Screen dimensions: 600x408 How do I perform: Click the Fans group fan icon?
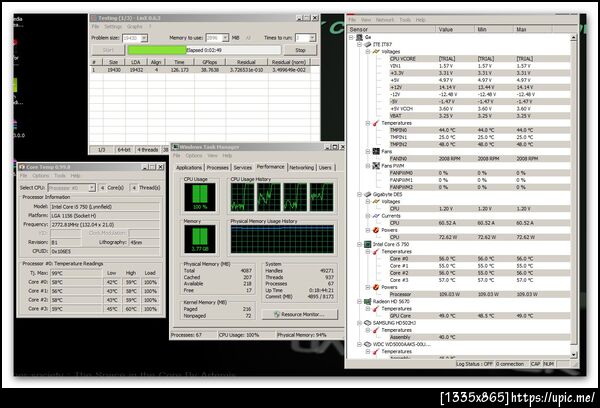376,152
